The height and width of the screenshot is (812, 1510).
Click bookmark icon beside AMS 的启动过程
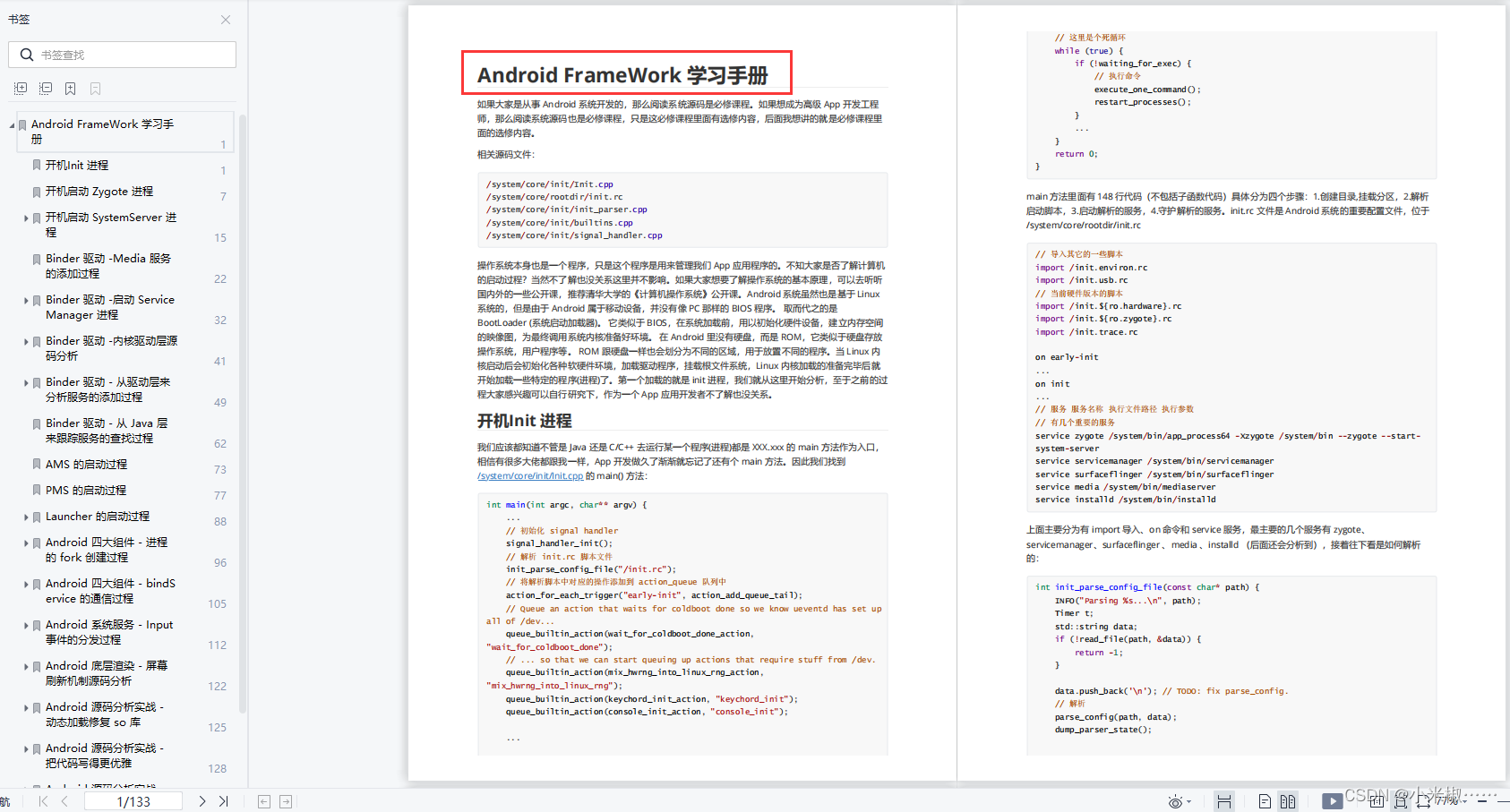click(37, 465)
